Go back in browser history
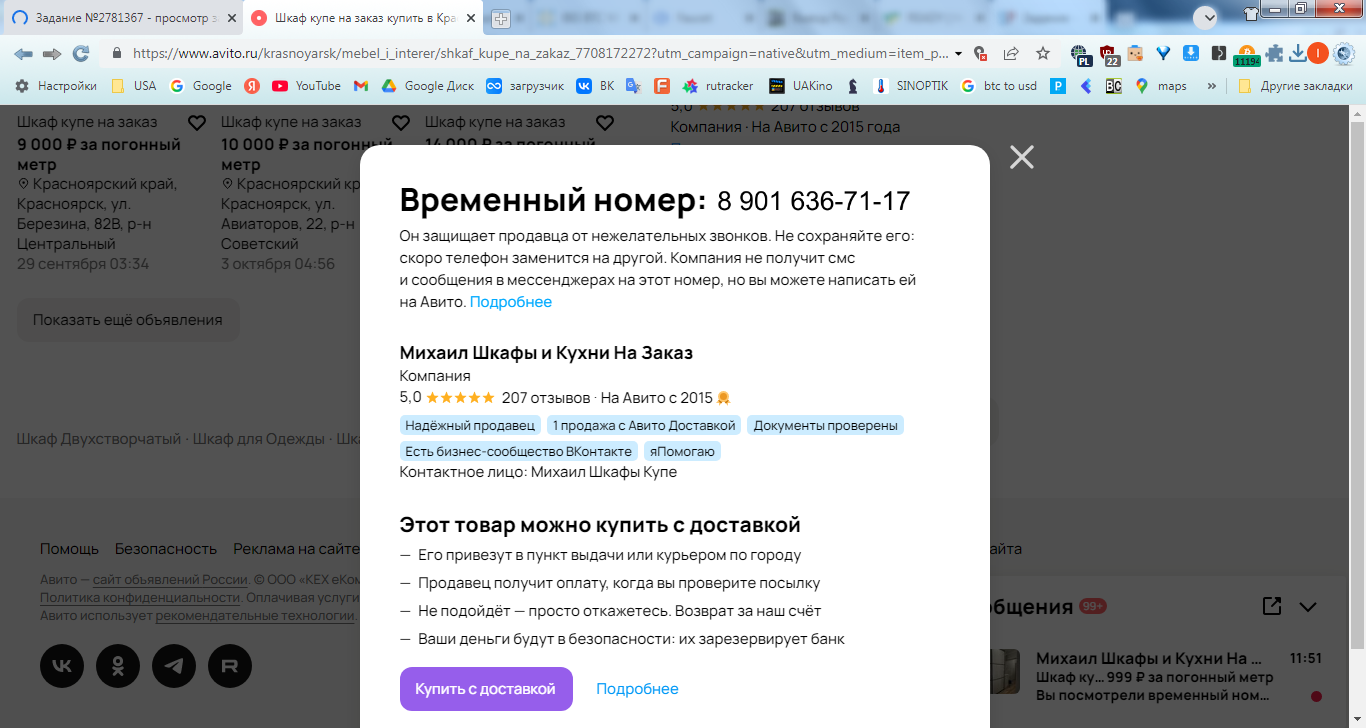This screenshot has height=728, width=1366. 23,53
